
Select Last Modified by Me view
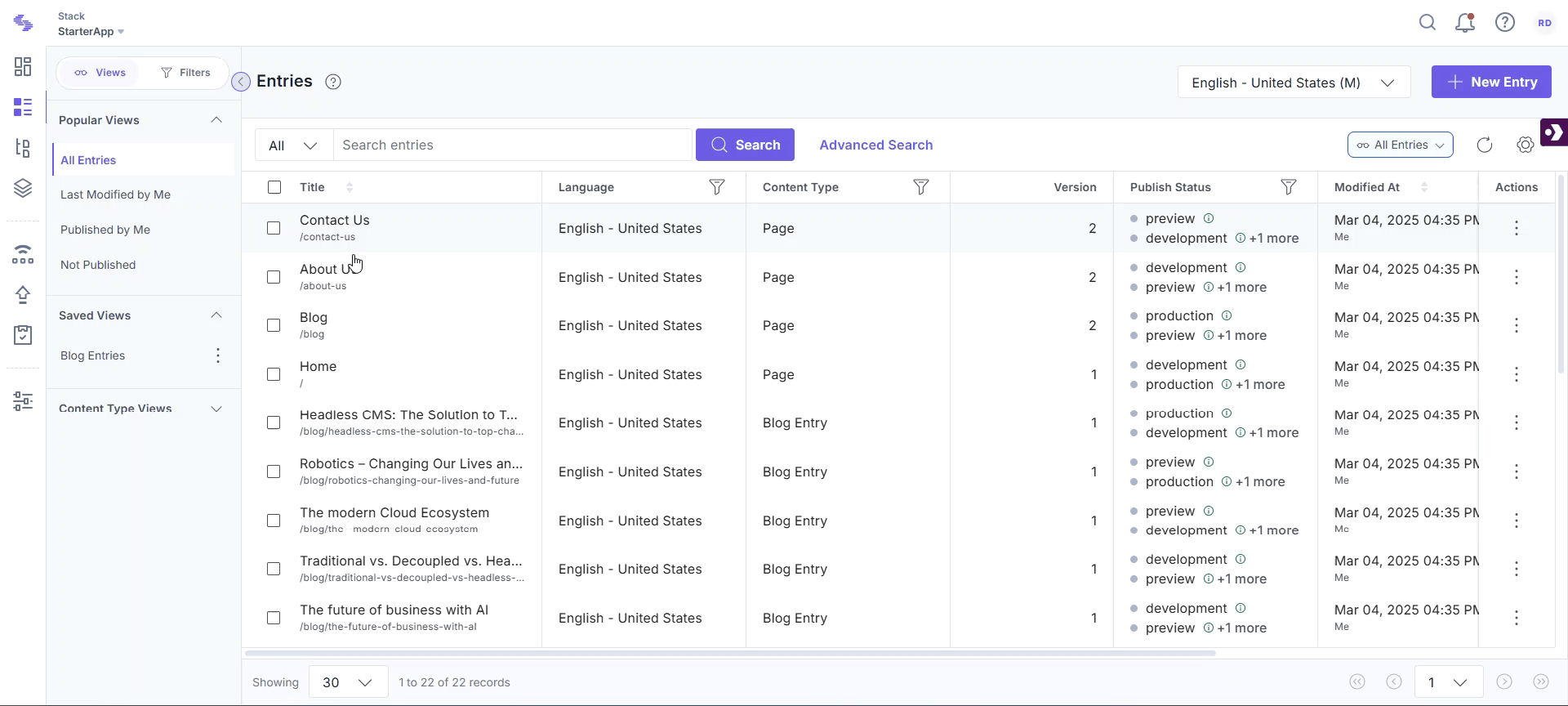[x=115, y=194]
